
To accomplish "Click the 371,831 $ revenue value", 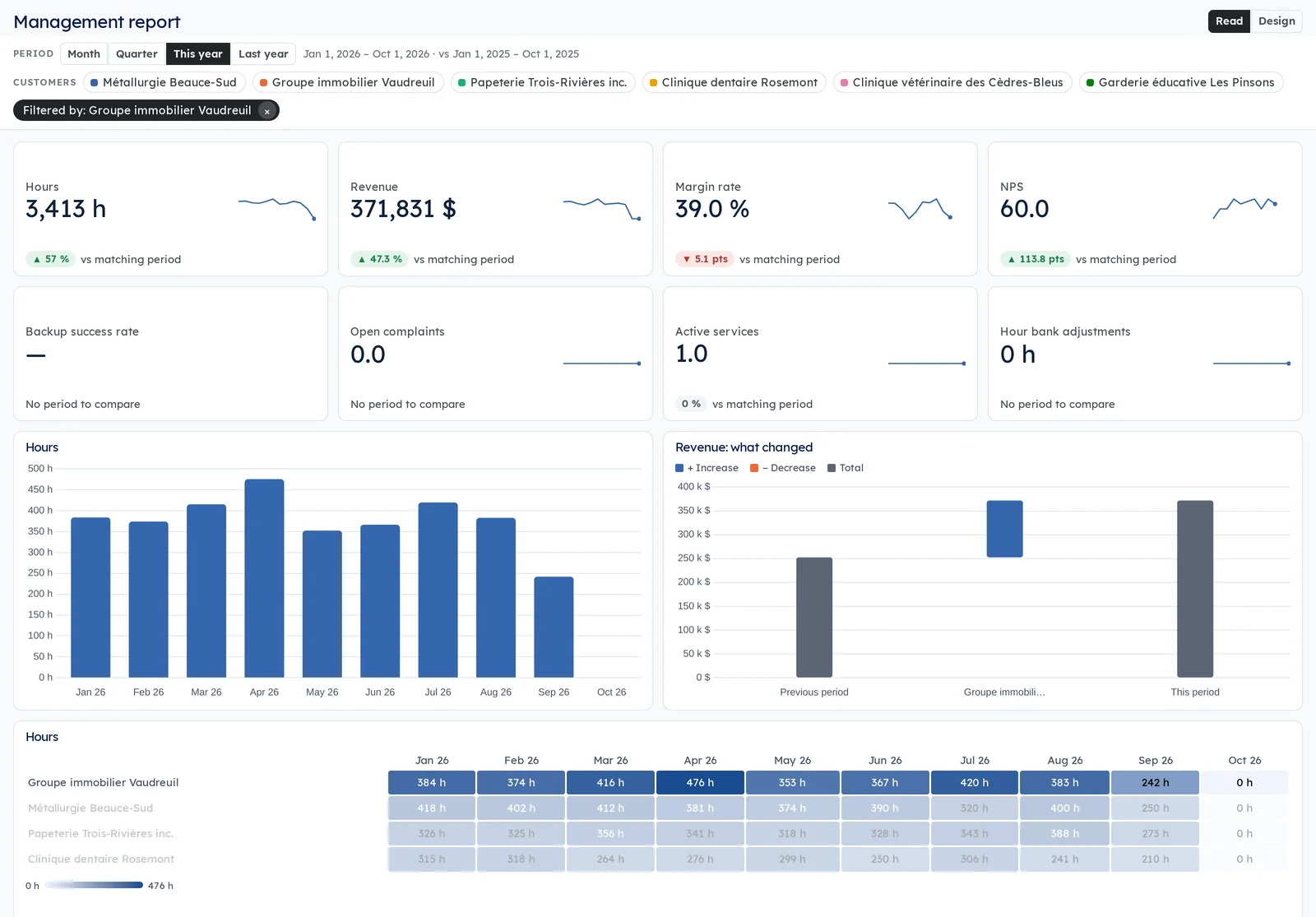I will (403, 209).
